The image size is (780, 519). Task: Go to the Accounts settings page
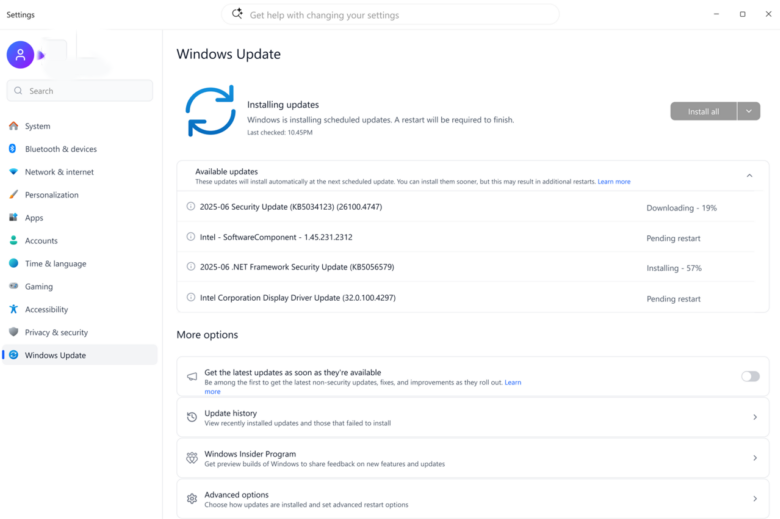[41, 241]
